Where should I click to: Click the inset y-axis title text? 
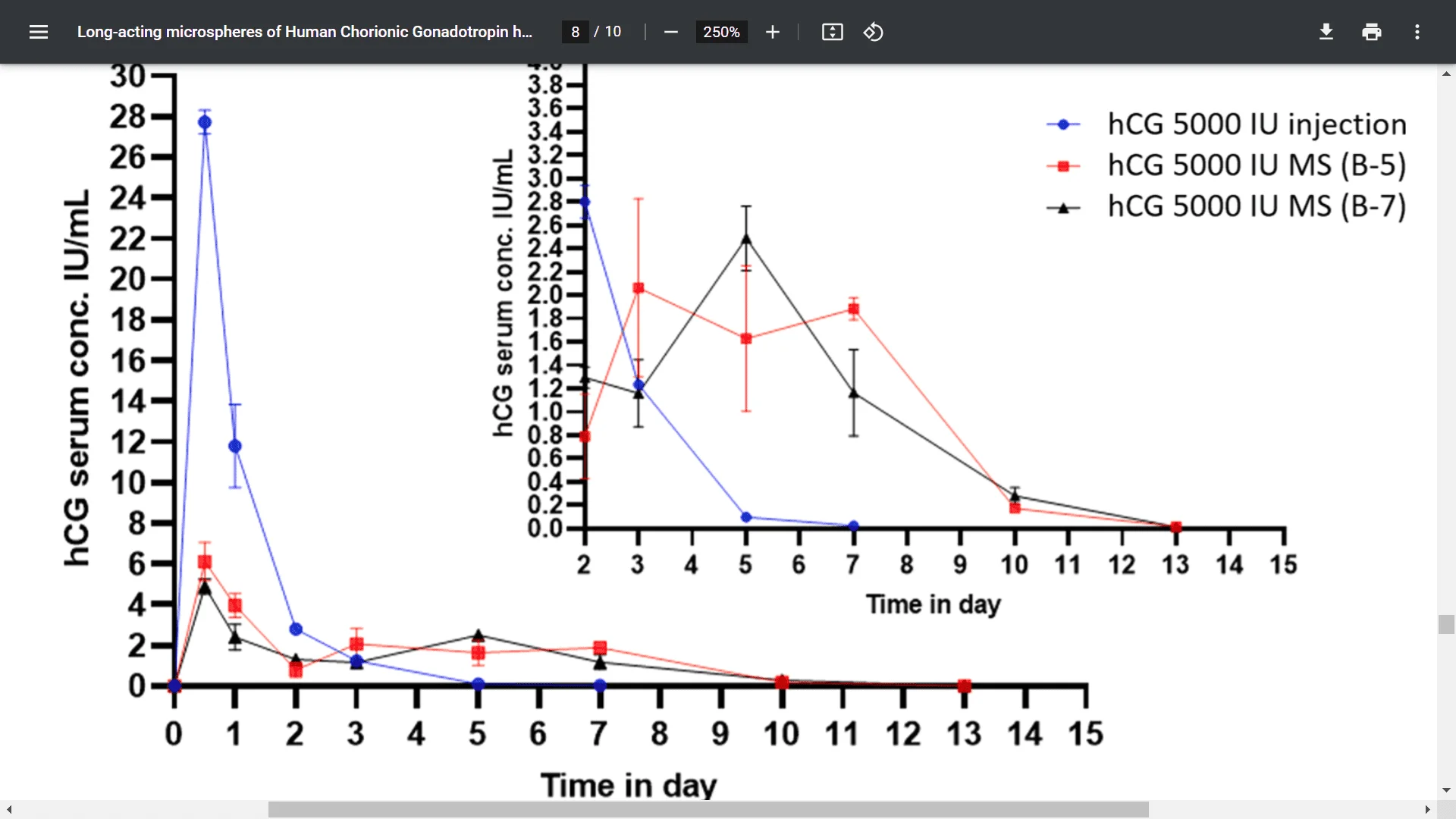tap(503, 293)
